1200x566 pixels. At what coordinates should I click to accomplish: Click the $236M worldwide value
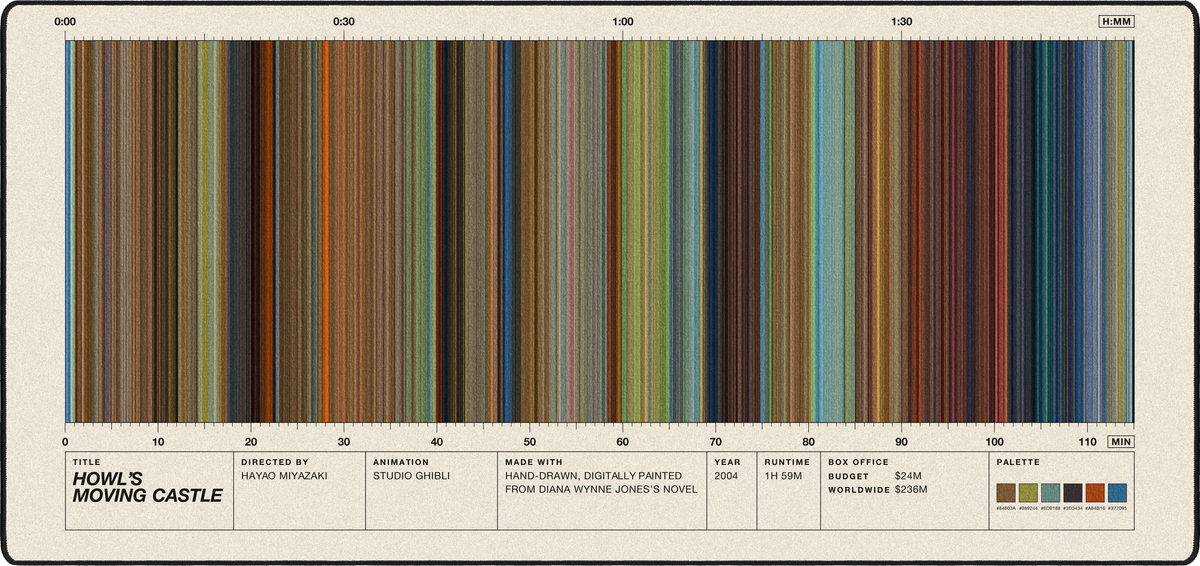[911, 490]
